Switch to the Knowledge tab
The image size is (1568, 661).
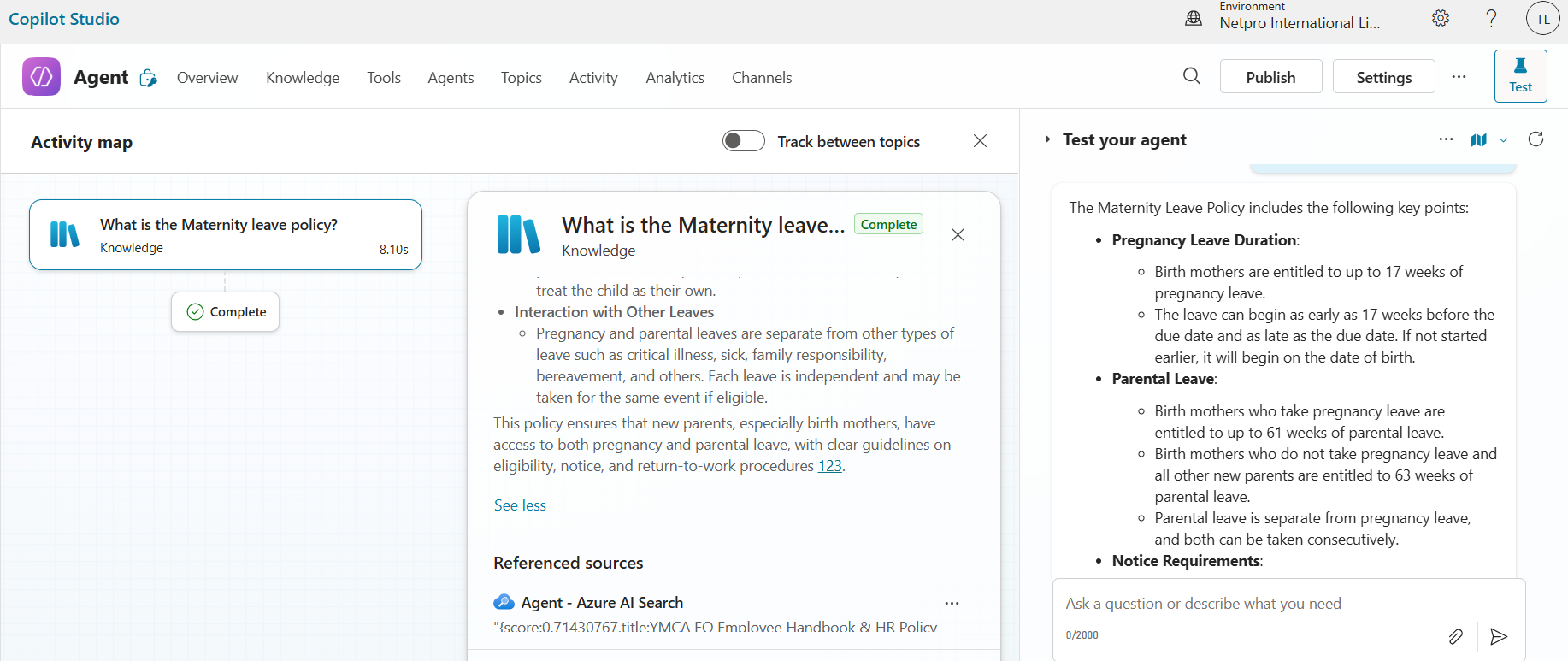[x=303, y=78]
